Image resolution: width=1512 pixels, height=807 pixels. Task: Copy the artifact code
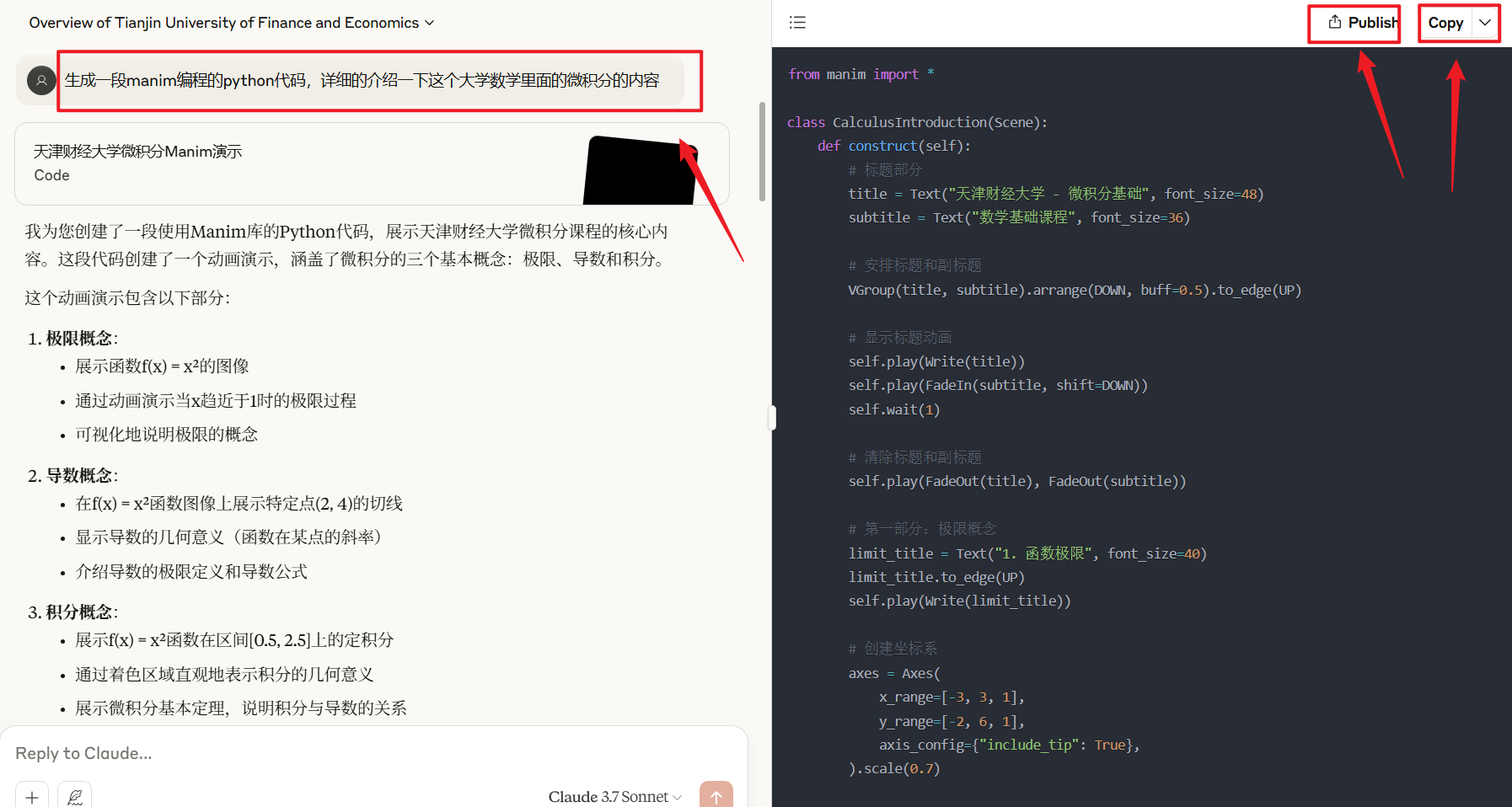[x=1446, y=24]
